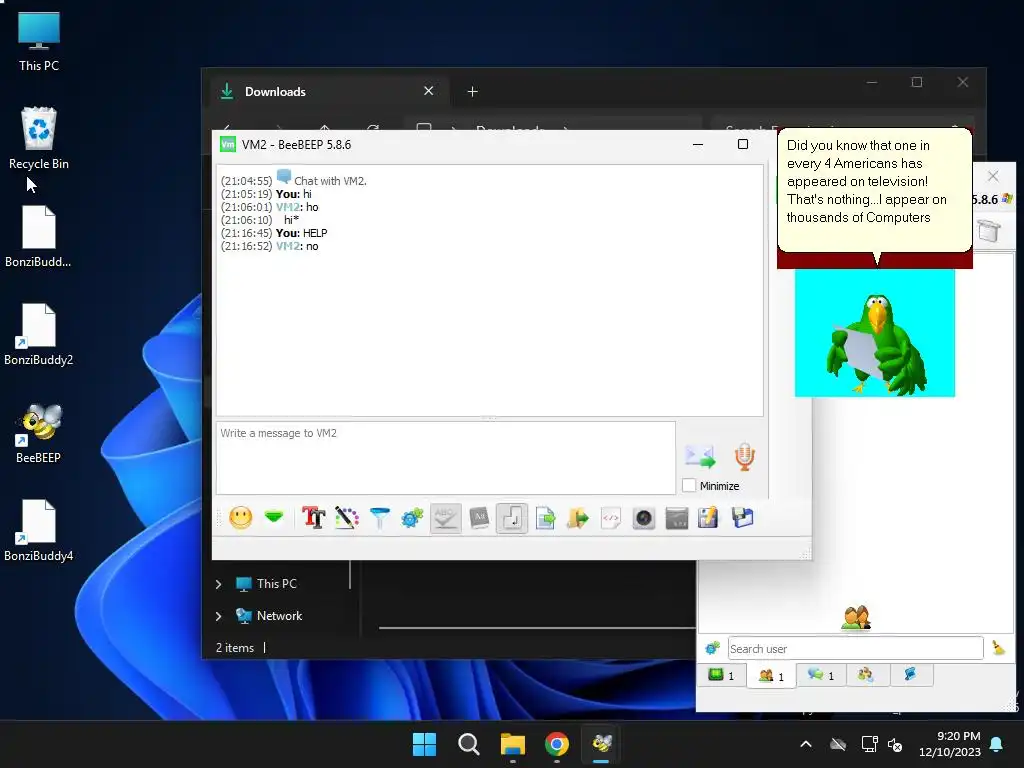This screenshot has height=768, width=1024.
Task: Toggle the dictionary book icon
Action: tap(479, 519)
